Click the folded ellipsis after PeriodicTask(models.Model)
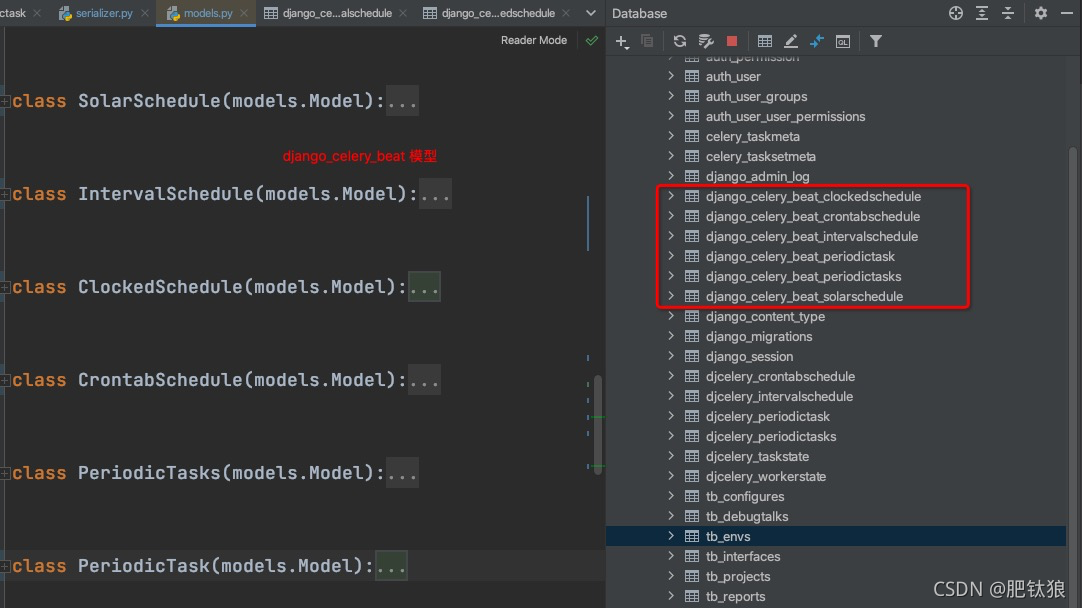Image resolution: width=1082 pixels, height=608 pixels. point(391,566)
